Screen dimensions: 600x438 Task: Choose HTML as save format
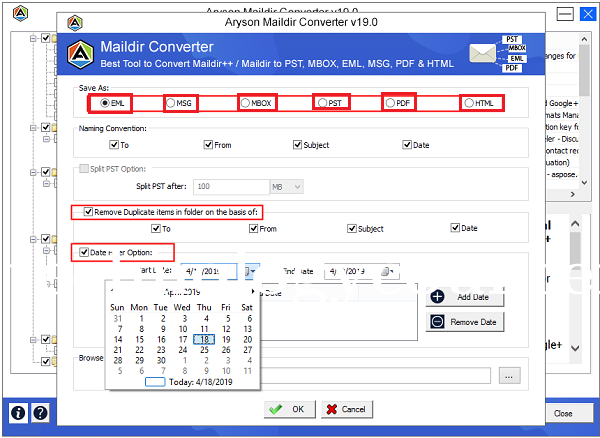coord(469,103)
